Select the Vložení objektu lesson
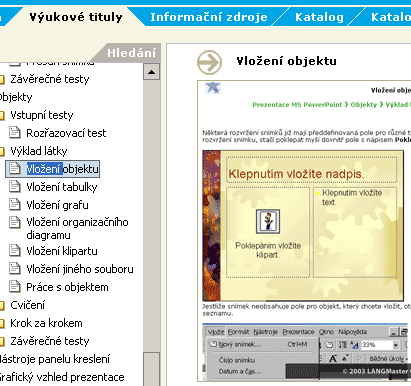The image size is (411, 386). 62,169
